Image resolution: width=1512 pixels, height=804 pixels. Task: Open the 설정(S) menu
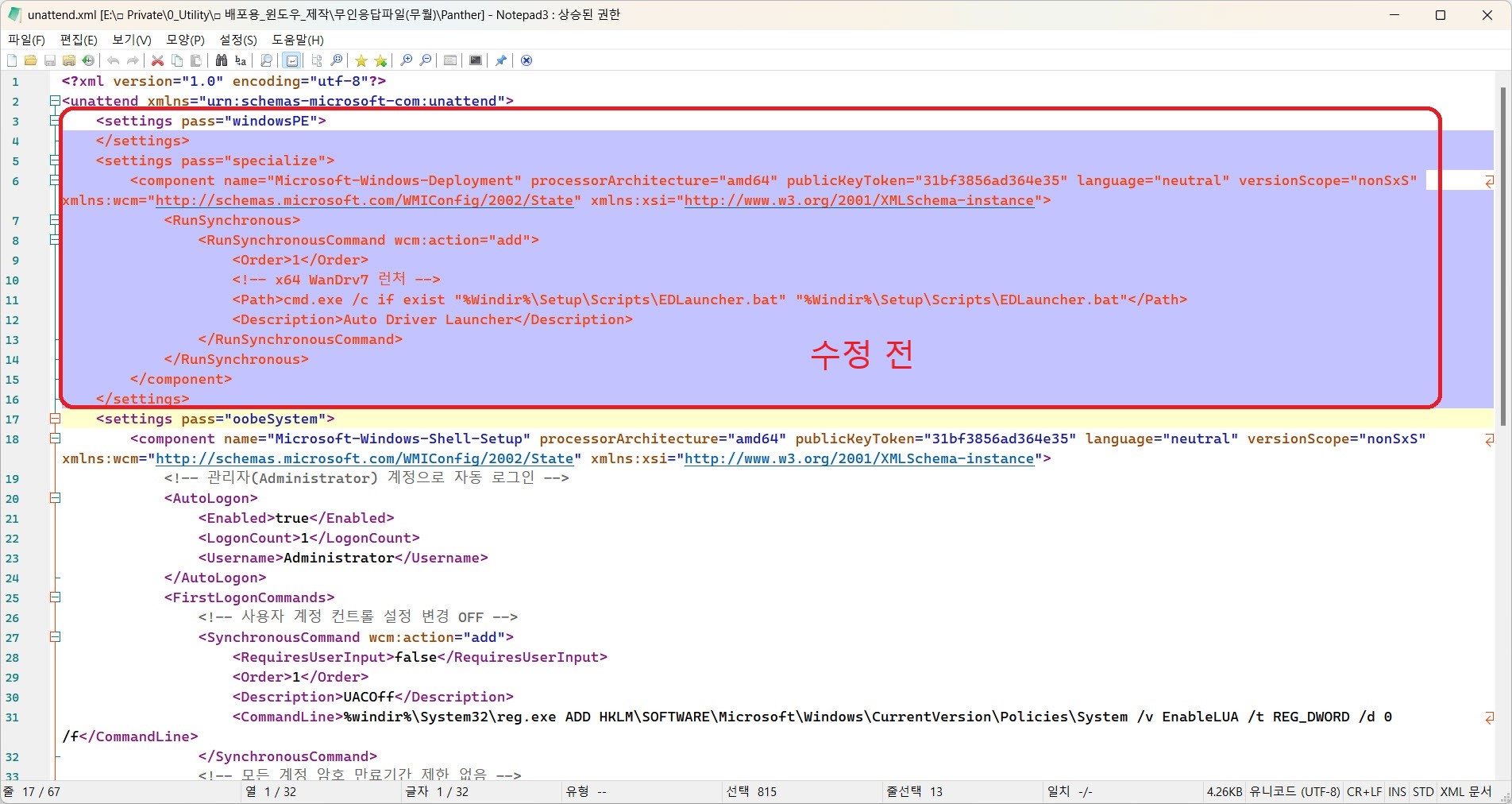pos(238,40)
